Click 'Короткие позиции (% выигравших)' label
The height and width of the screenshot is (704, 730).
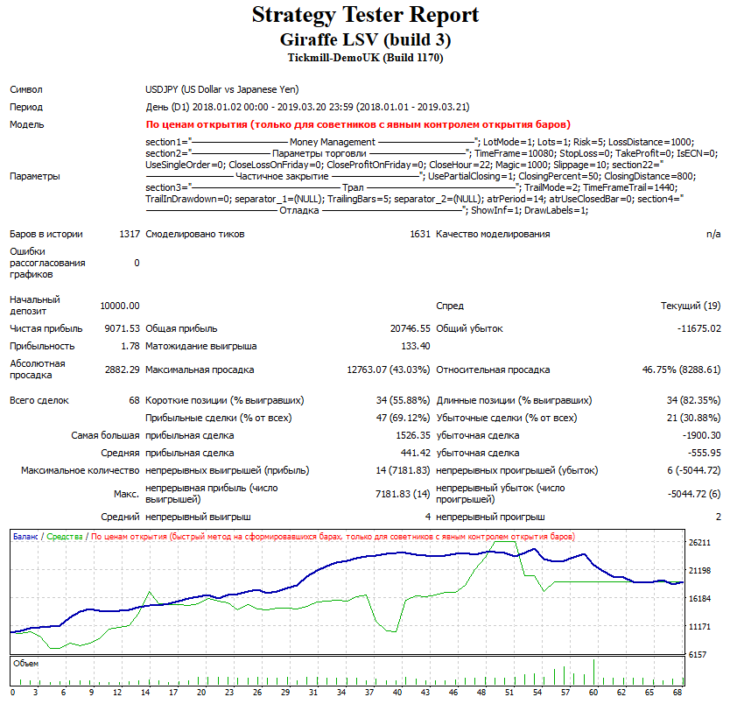(224, 400)
